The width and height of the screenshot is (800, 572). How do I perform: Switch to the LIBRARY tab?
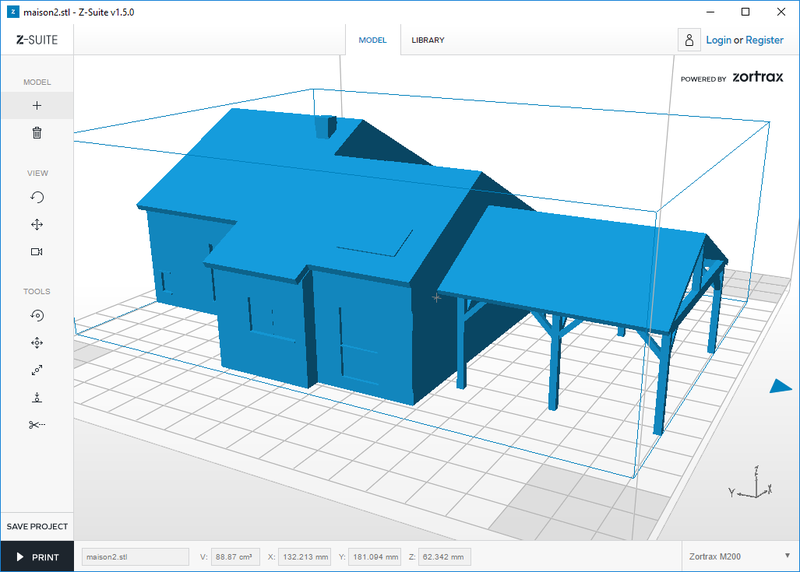click(428, 40)
